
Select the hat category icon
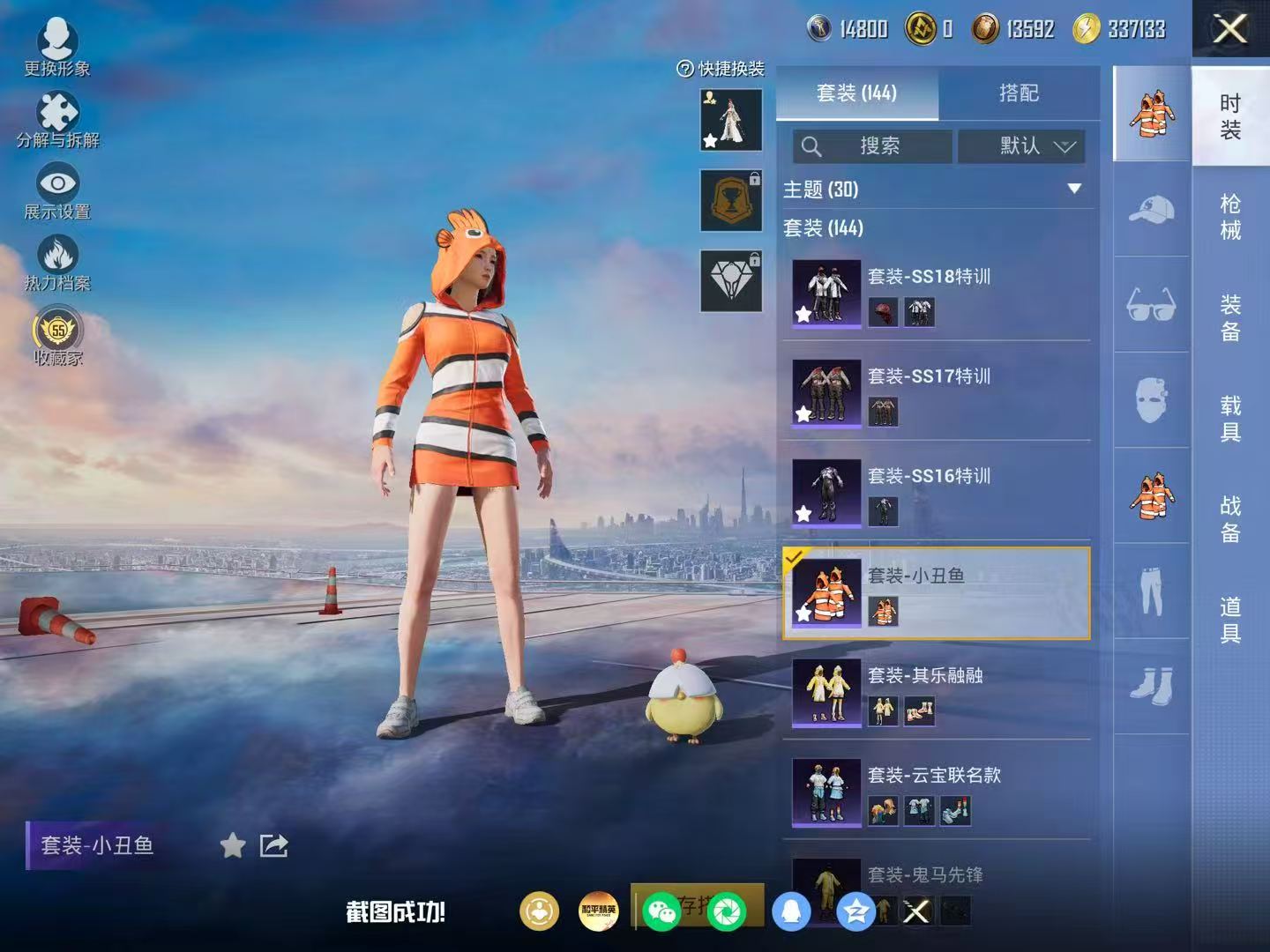[x=1152, y=210]
